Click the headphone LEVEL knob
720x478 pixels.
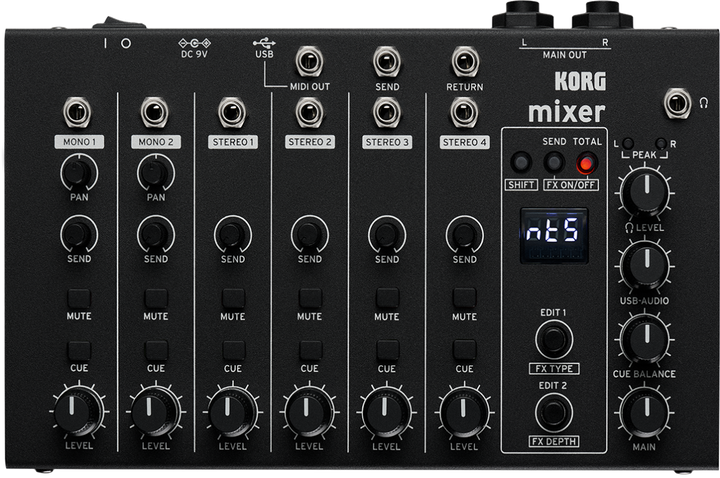coord(645,193)
